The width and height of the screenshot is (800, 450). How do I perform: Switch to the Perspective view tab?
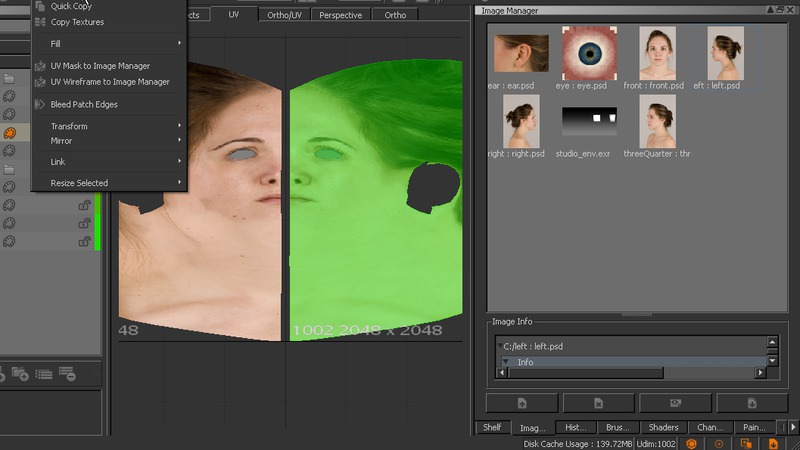340,15
